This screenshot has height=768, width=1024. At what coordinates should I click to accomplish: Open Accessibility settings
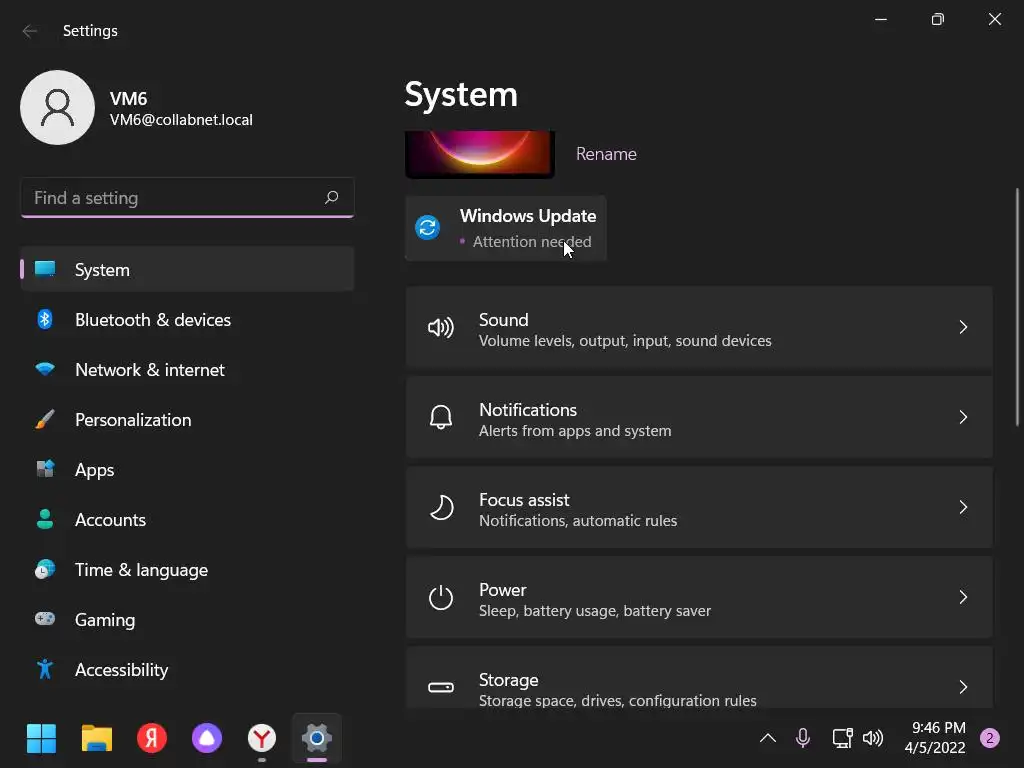[187, 669]
